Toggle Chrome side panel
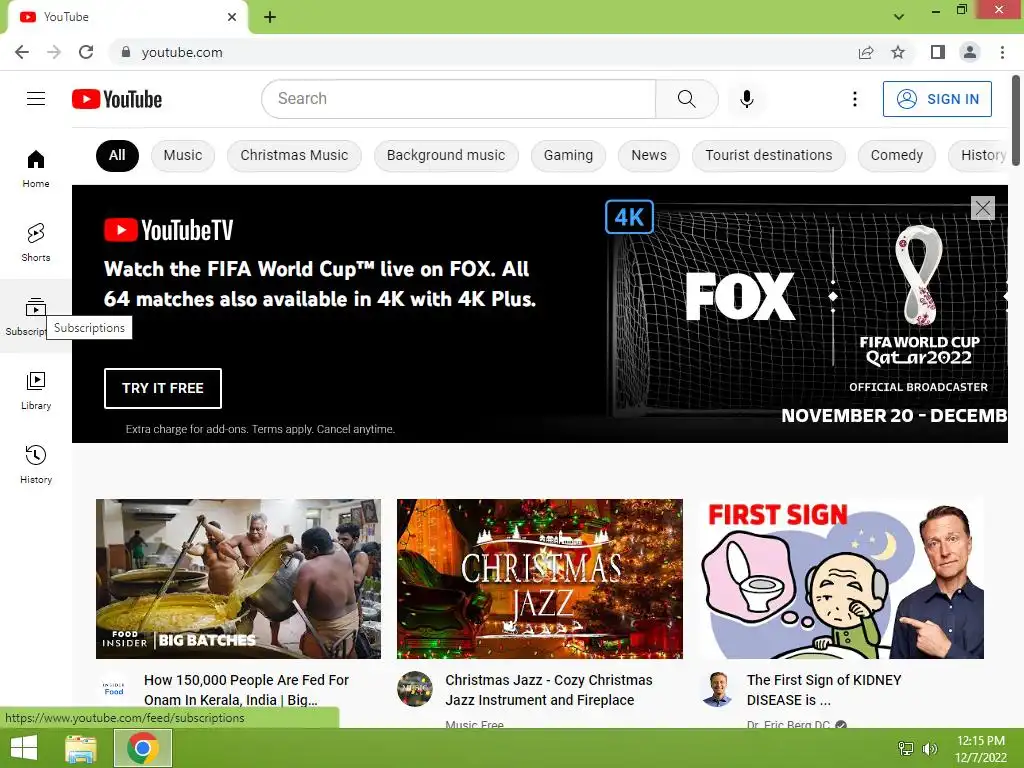 pos(938,52)
